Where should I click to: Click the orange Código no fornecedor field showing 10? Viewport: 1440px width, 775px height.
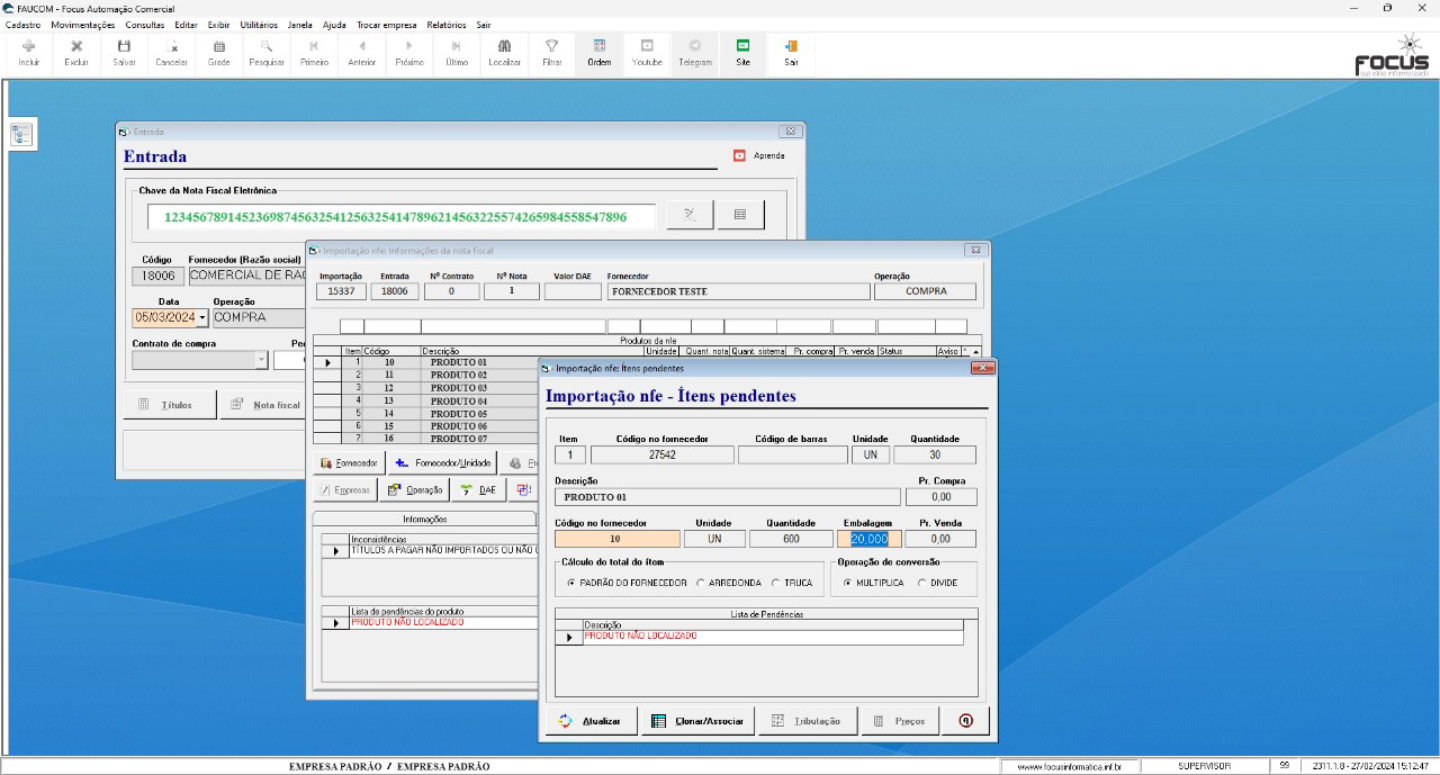click(x=617, y=539)
